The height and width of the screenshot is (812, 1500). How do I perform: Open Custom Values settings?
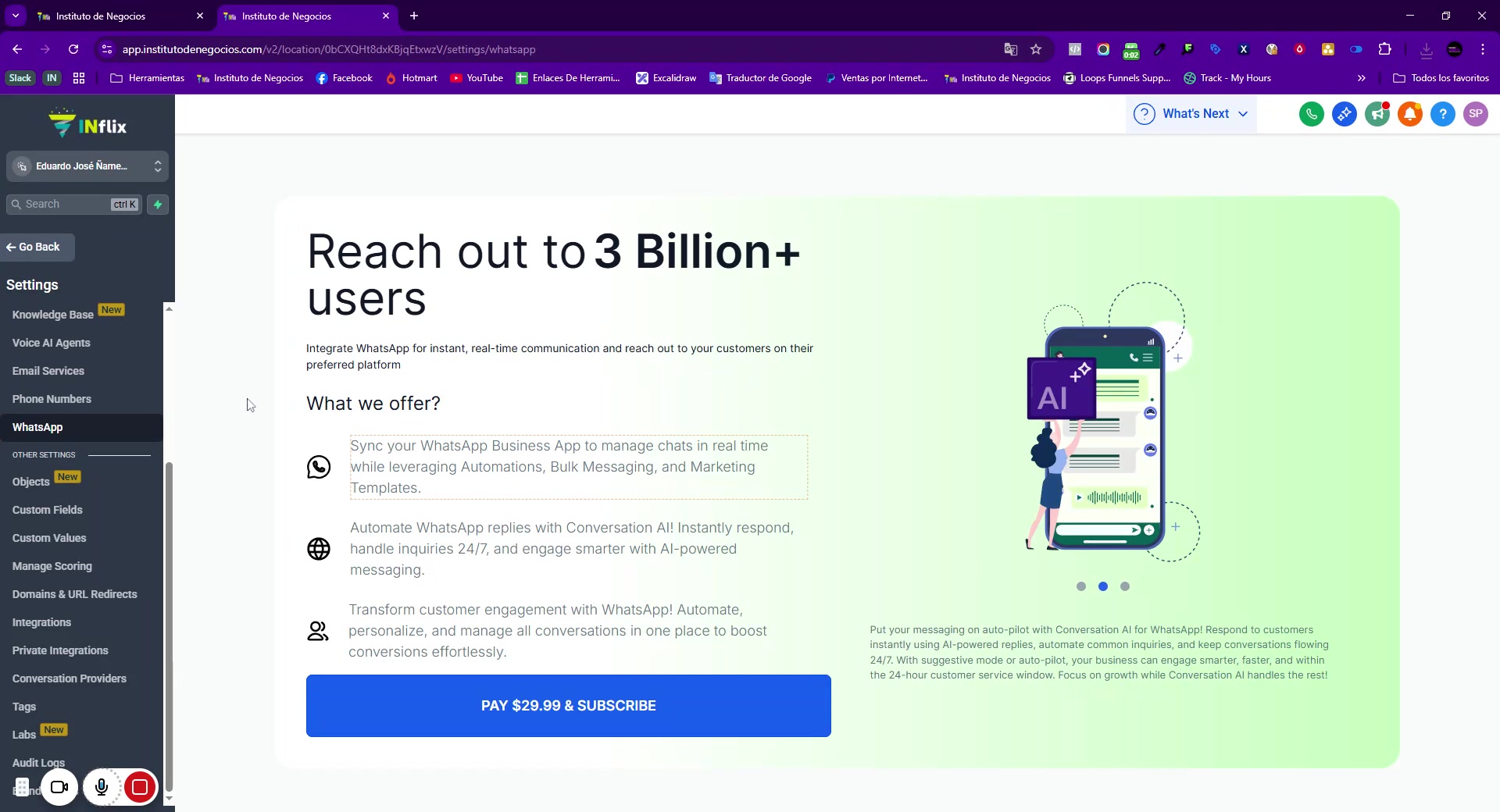(x=49, y=538)
